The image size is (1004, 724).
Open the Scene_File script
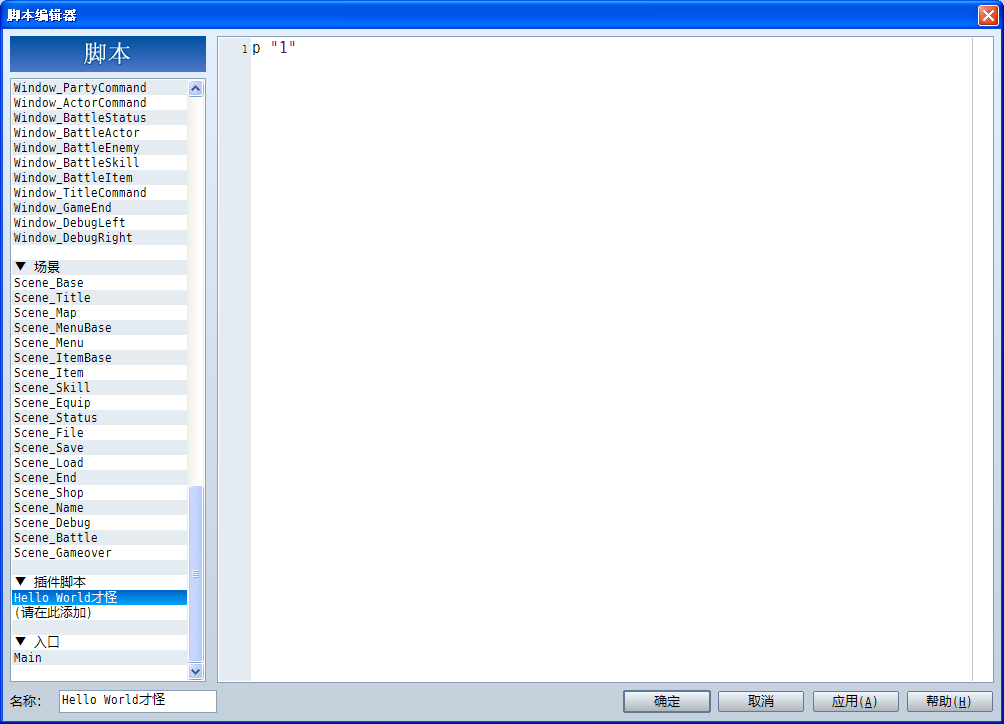click(99, 433)
